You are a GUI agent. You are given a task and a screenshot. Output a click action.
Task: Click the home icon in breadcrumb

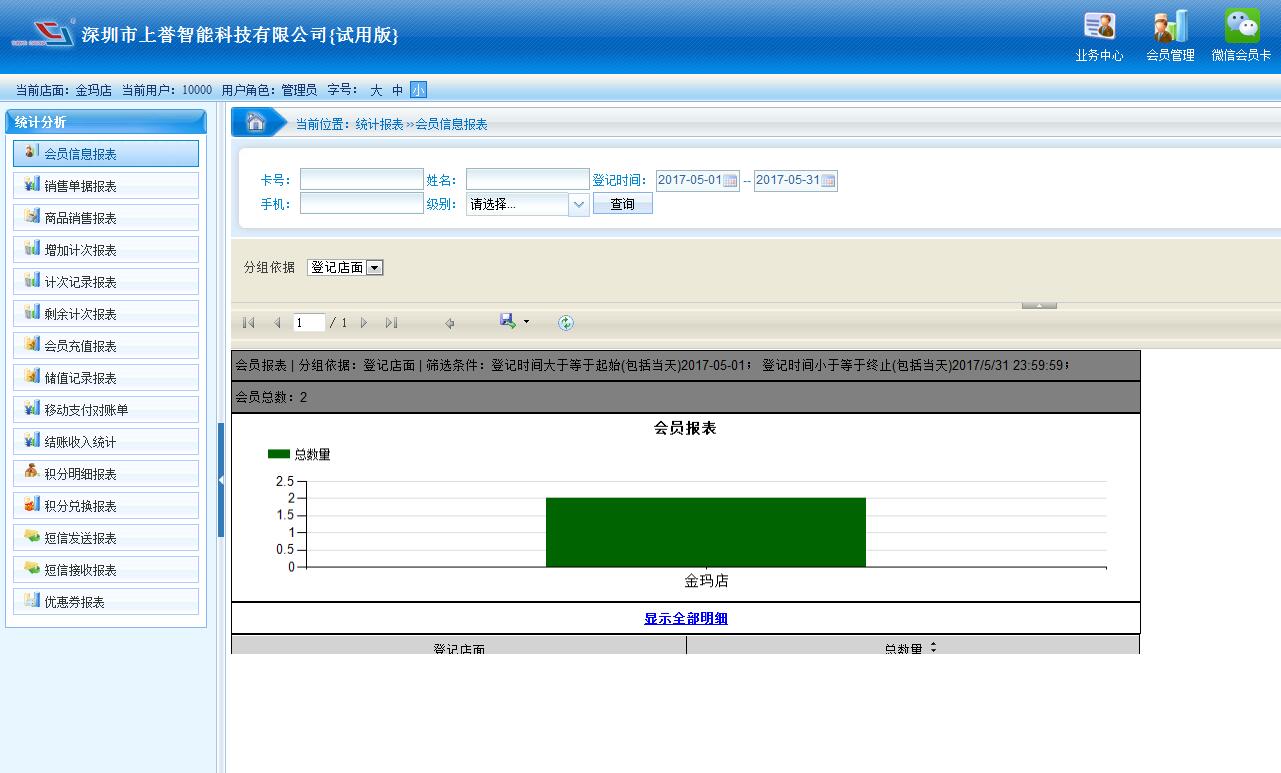coord(255,123)
